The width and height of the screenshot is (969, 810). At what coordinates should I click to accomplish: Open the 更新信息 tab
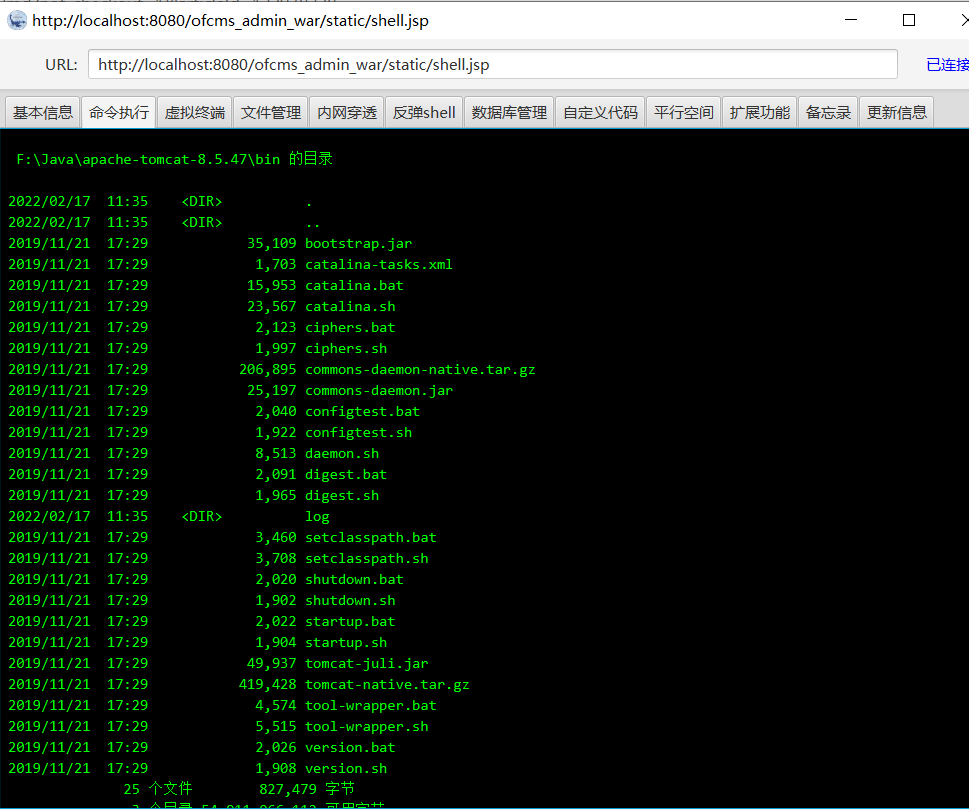pyautogui.click(x=897, y=112)
